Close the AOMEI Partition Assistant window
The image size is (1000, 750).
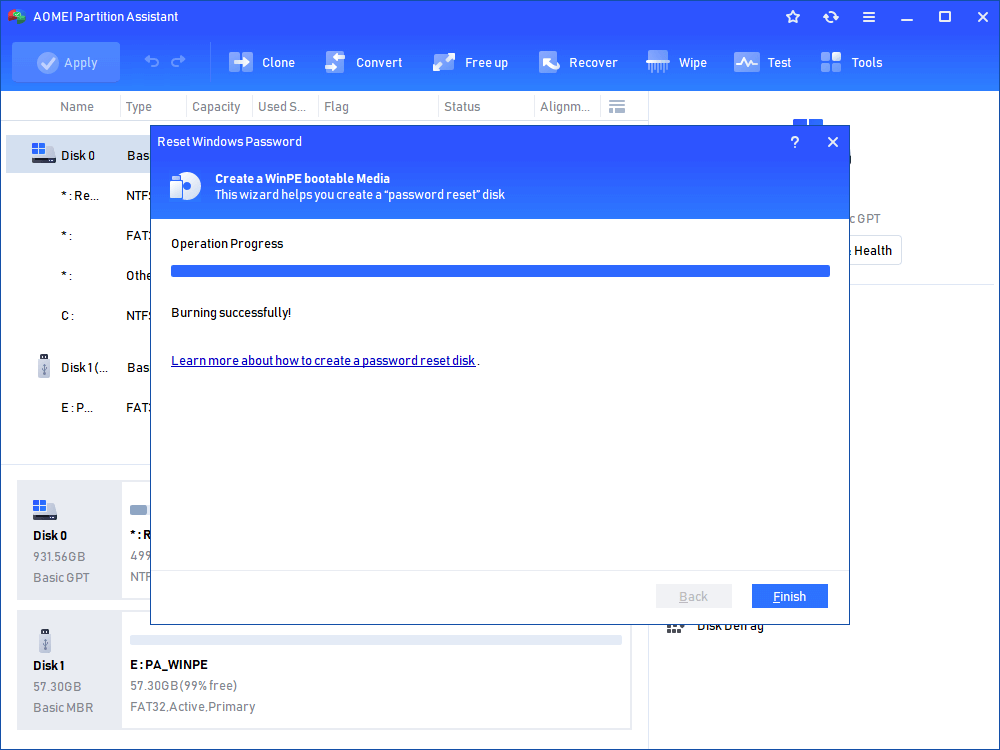click(983, 17)
